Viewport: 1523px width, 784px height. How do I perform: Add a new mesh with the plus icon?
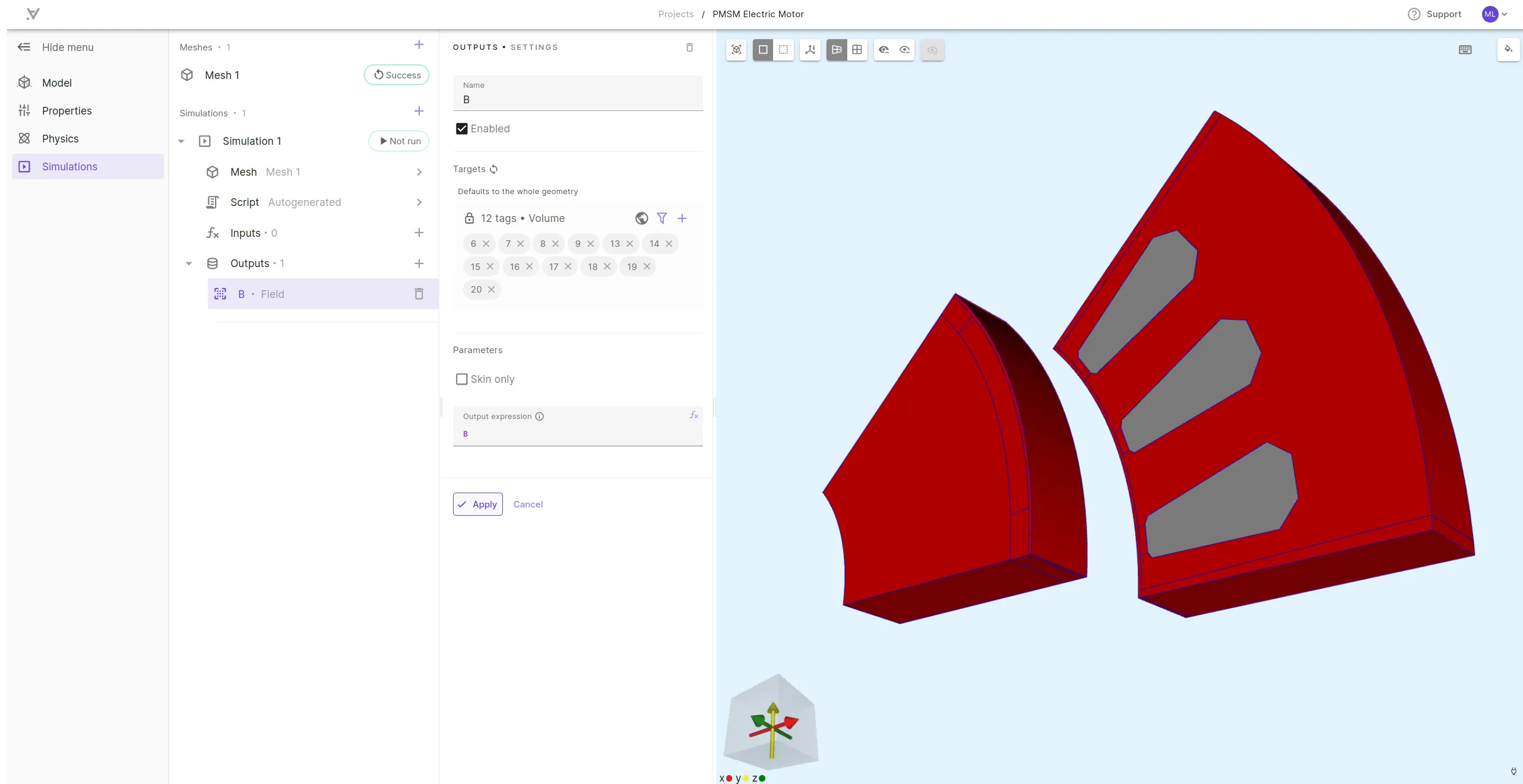(x=419, y=45)
